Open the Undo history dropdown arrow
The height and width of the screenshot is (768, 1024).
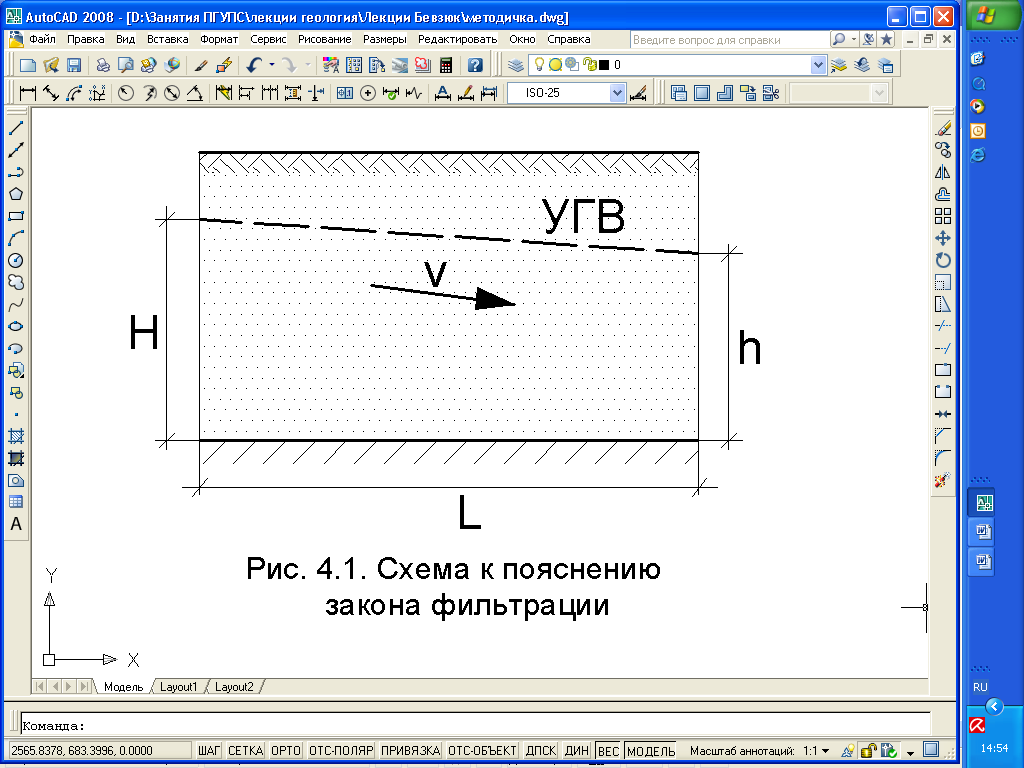(x=272, y=65)
